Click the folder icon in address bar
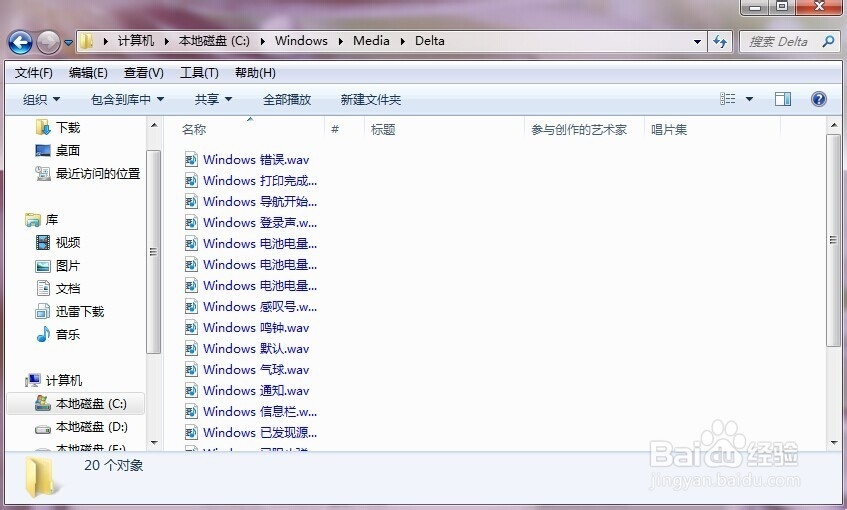Viewport: 847px width, 510px height. (86, 41)
